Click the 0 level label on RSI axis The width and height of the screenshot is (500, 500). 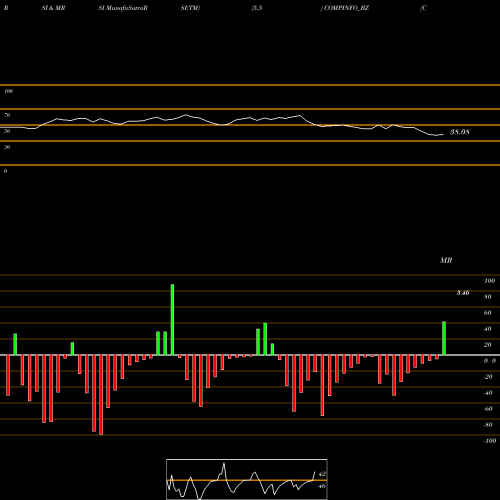(x=5, y=171)
